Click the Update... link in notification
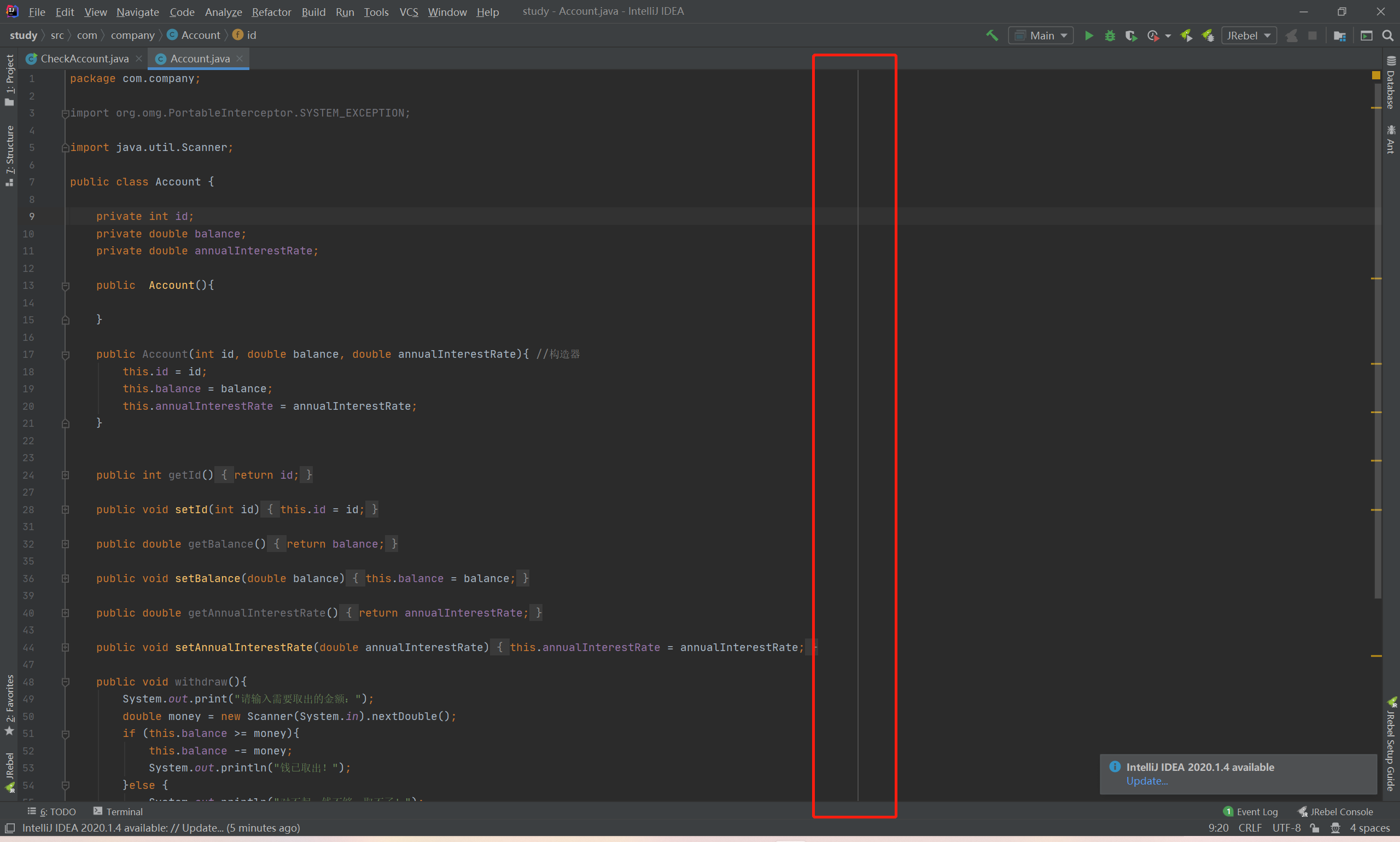Screen dimensions: 1400x842 [1147, 781]
